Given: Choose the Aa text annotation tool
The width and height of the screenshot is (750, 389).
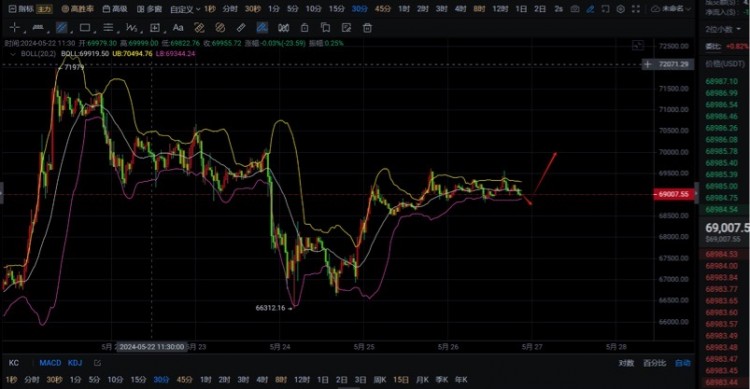Looking at the screenshot, I should 178,28.
